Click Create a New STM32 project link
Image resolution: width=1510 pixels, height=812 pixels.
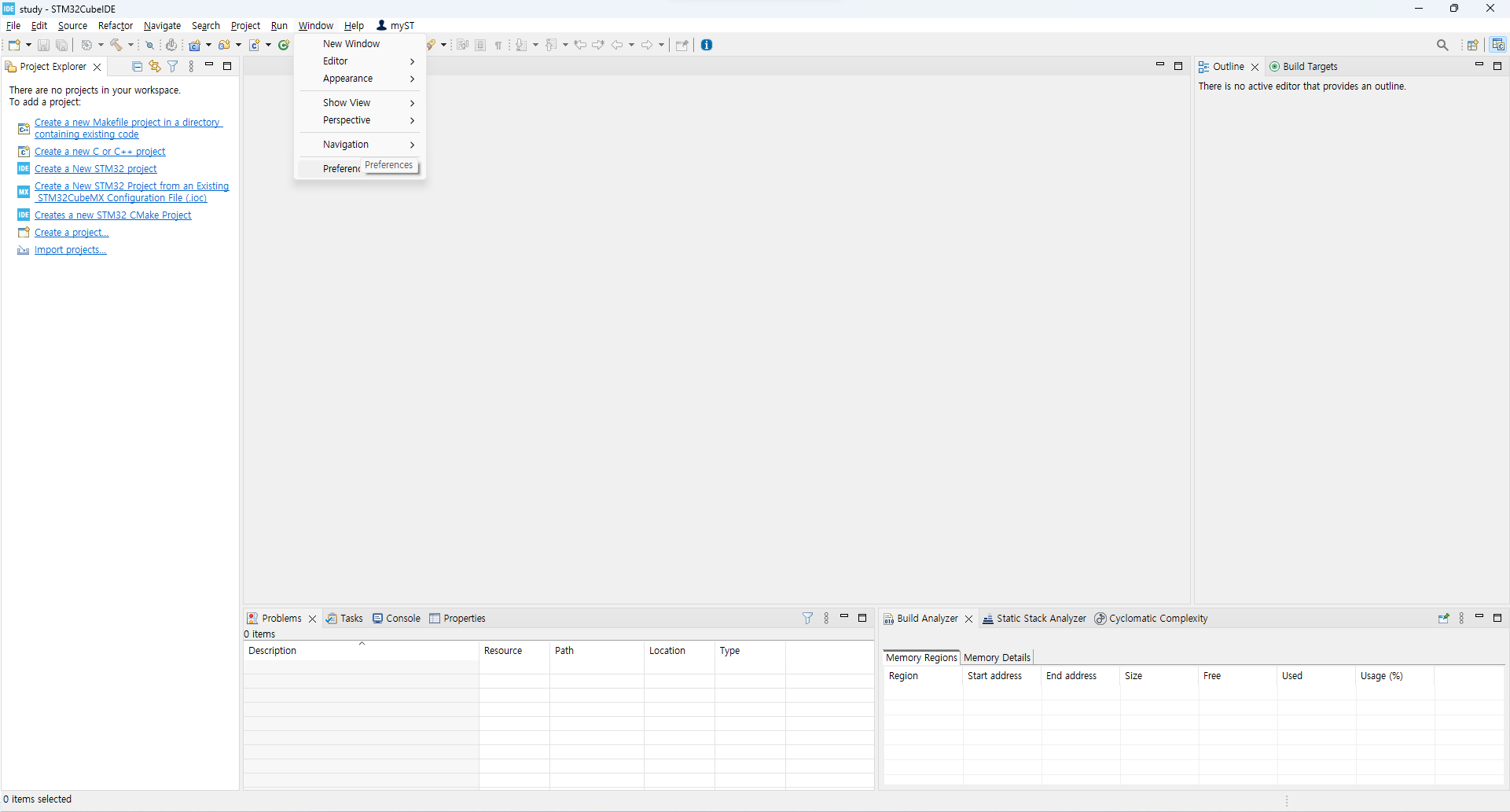(95, 169)
